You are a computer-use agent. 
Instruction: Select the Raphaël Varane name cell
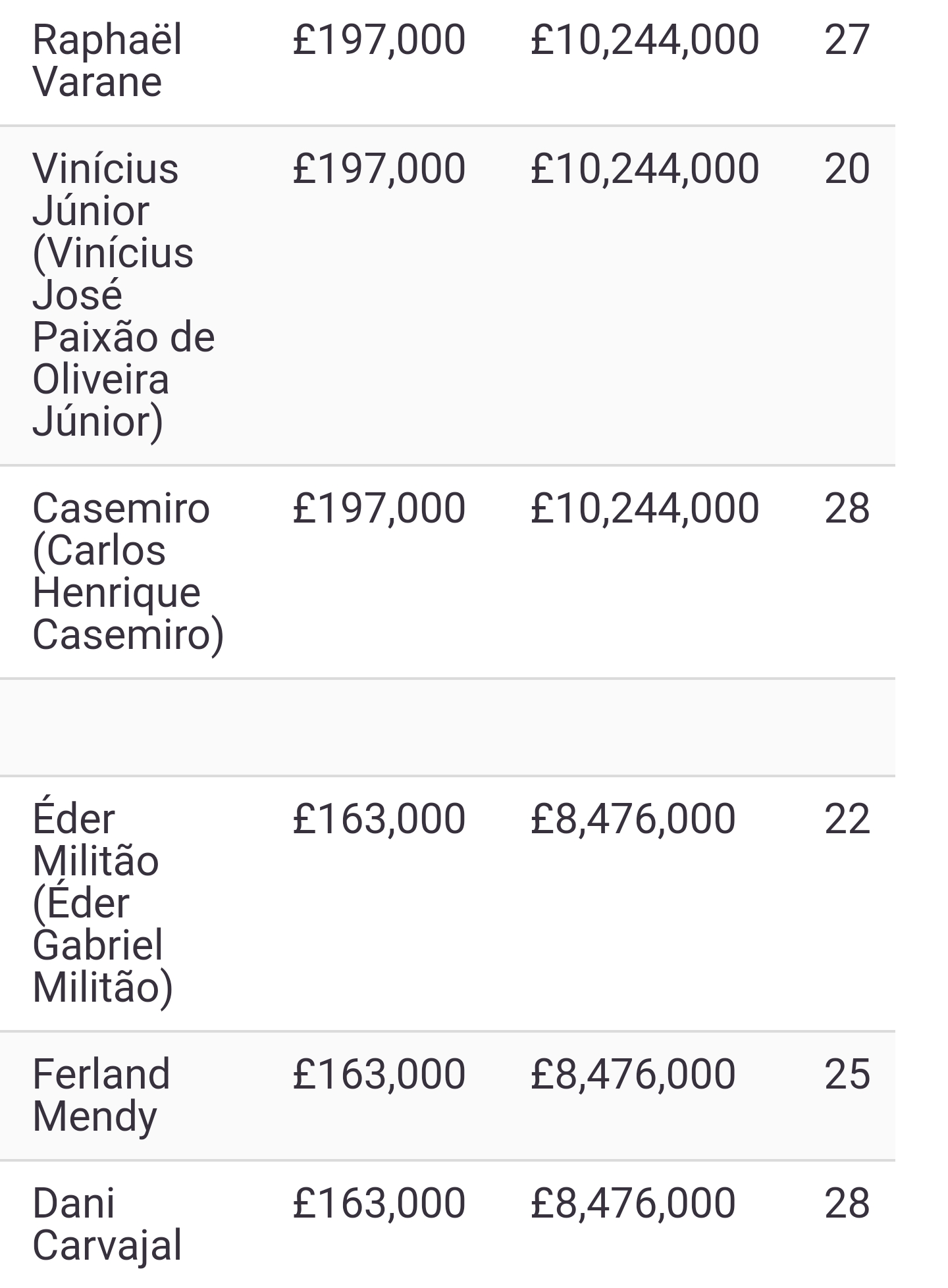pos(107,61)
